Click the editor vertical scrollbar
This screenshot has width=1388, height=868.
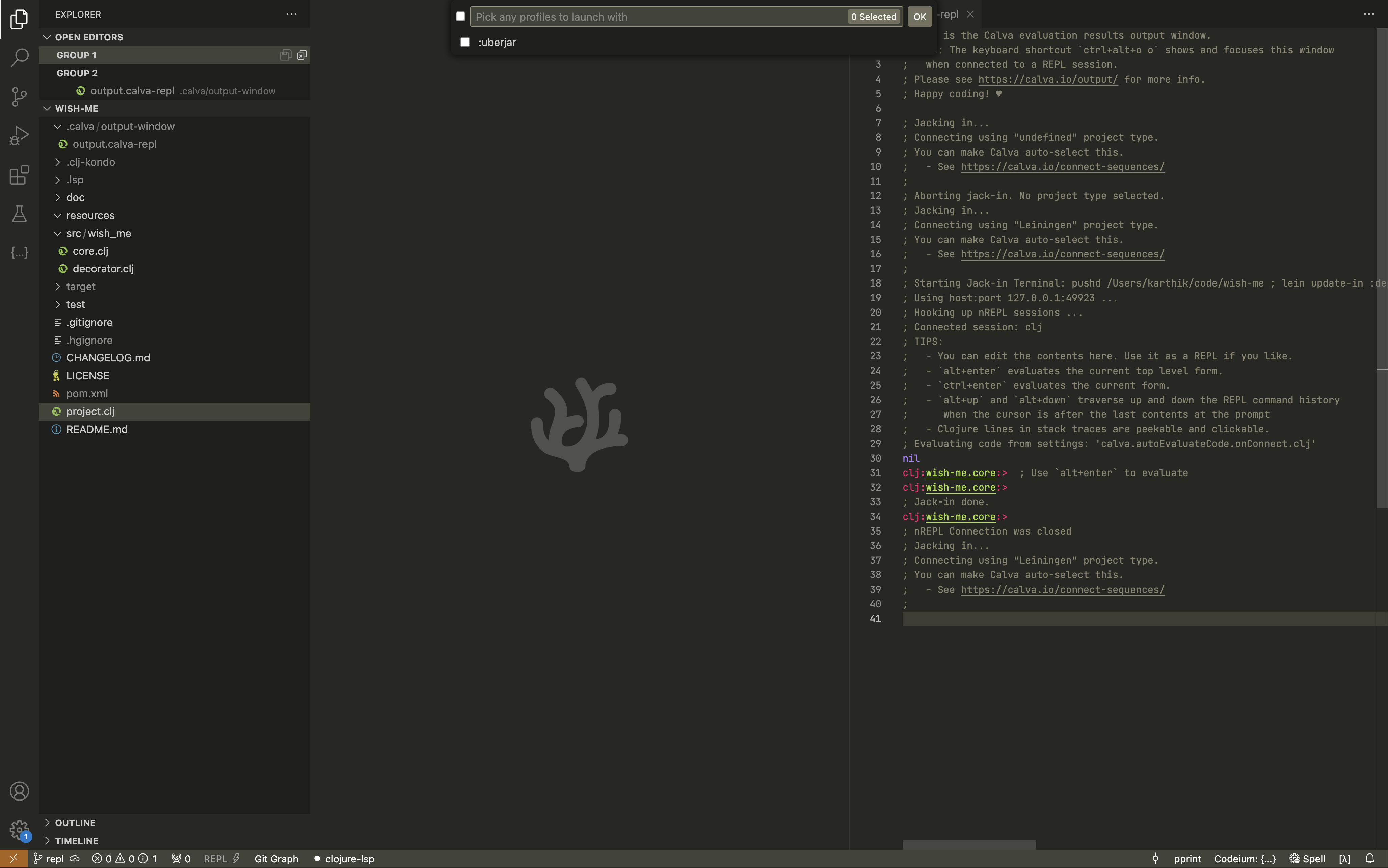(1382, 268)
